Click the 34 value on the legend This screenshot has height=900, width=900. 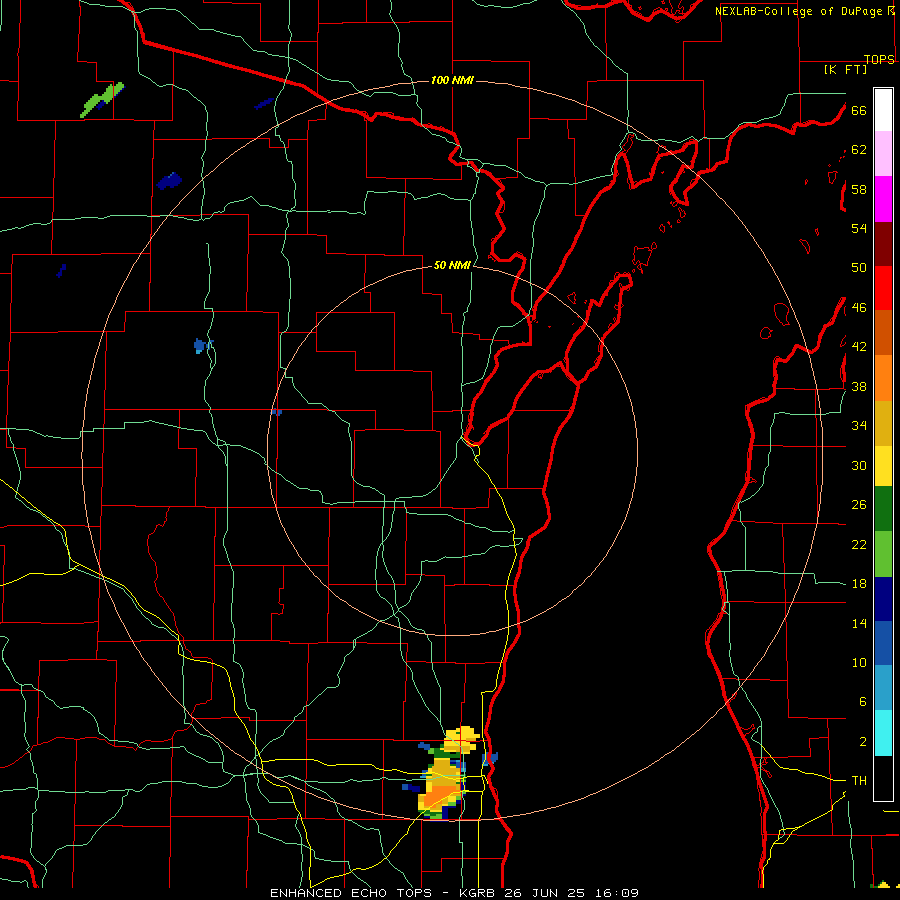tap(859, 426)
